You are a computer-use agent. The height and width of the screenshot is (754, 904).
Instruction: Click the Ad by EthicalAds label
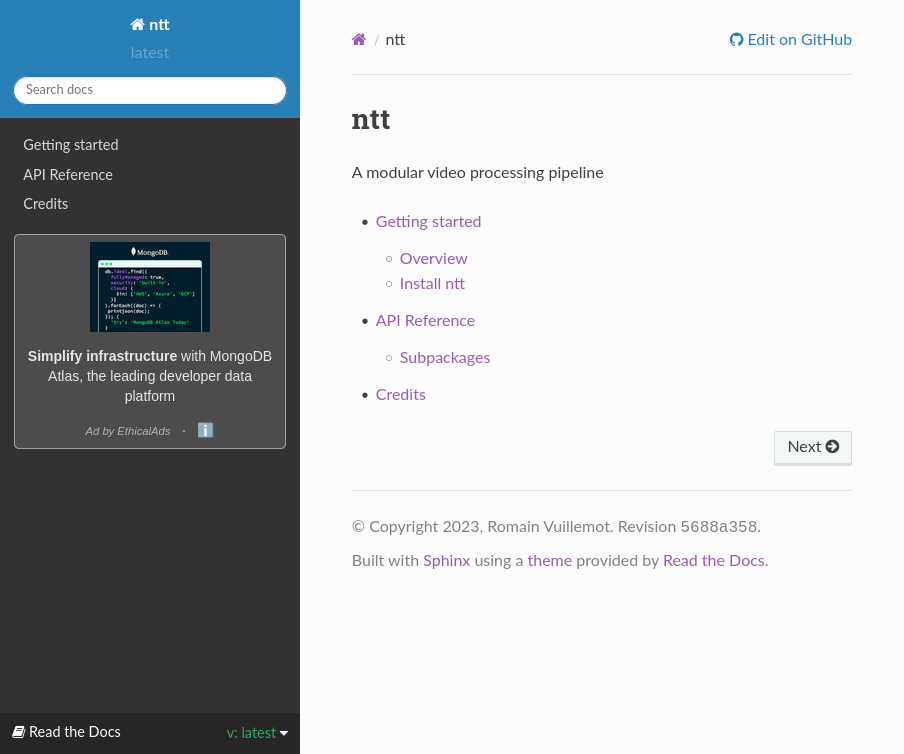coord(128,431)
